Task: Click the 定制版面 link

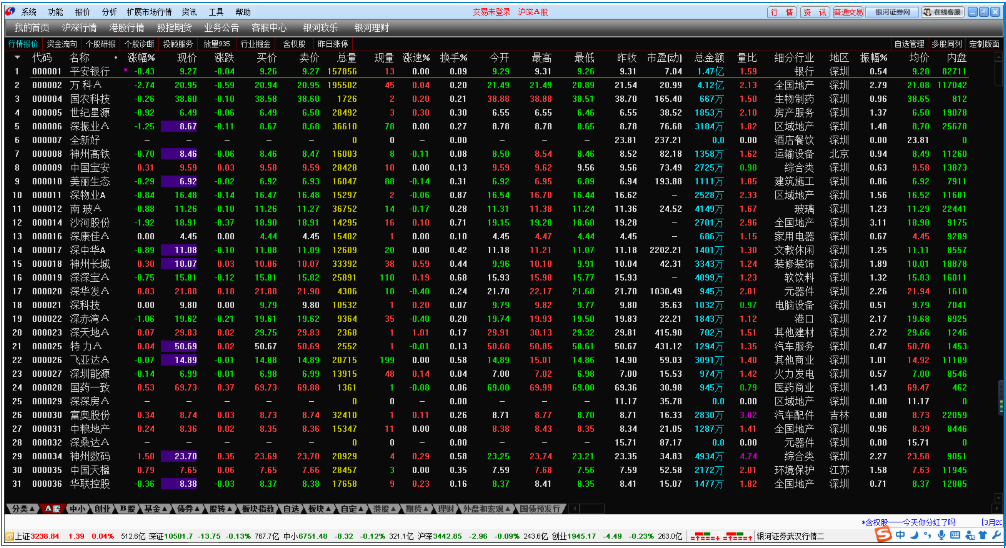Action: click(x=983, y=44)
